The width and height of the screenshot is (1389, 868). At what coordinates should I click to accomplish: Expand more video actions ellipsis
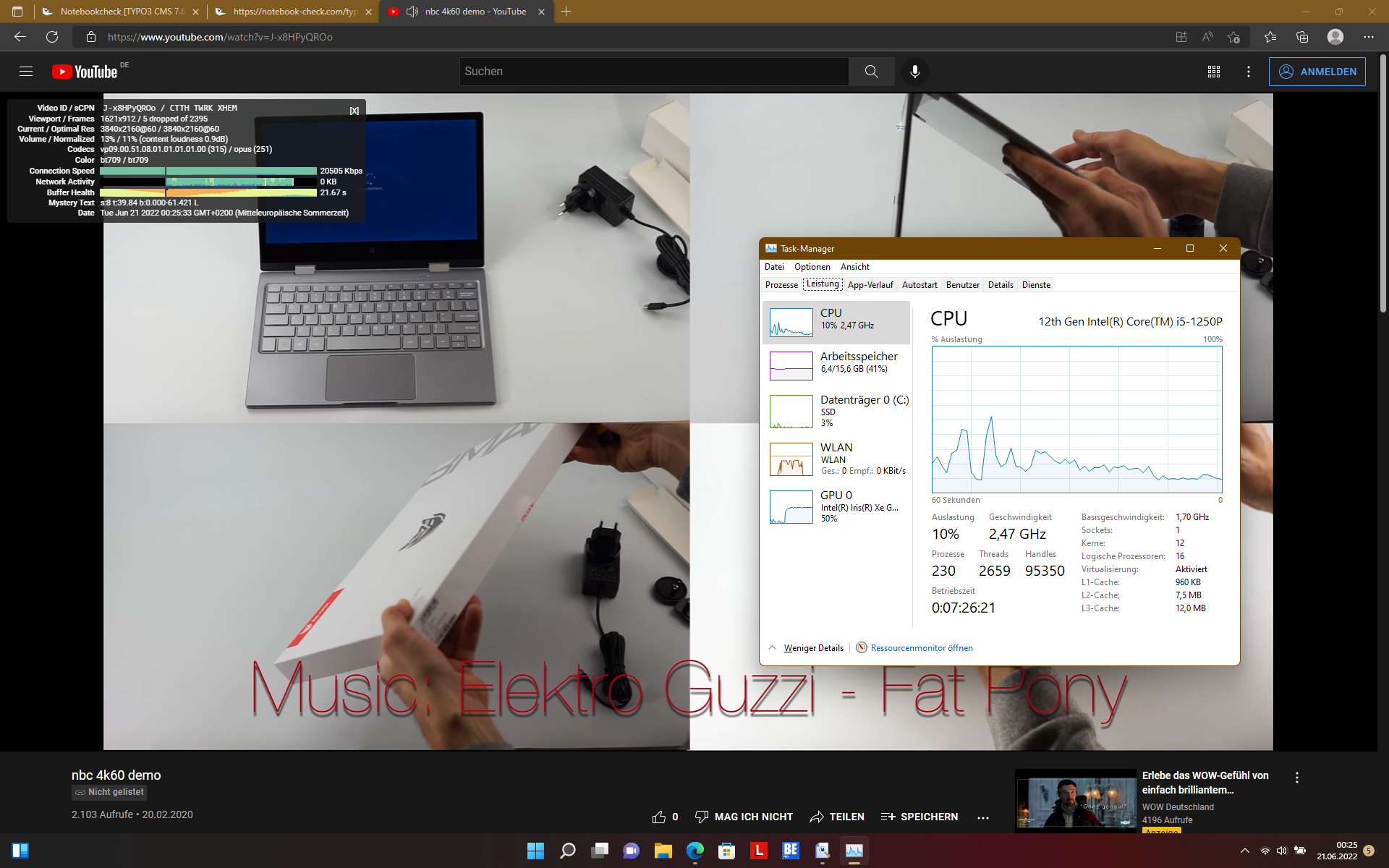point(982,817)
